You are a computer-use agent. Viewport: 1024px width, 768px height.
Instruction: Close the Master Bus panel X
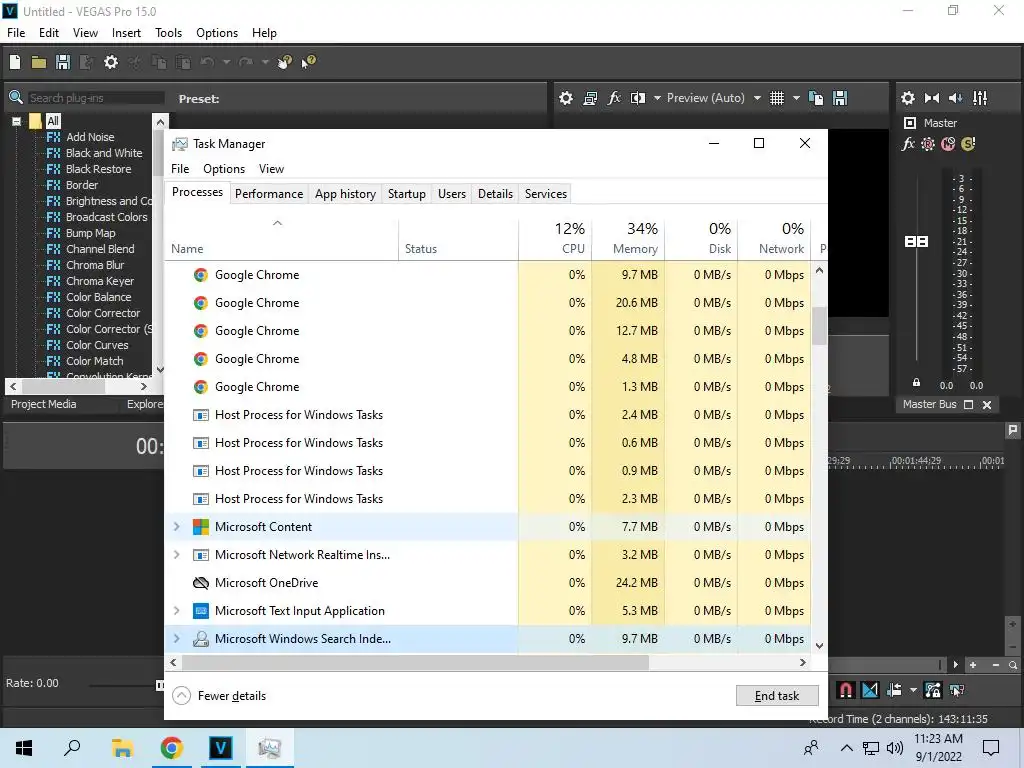pyautogui.click(x=987, y=405)
